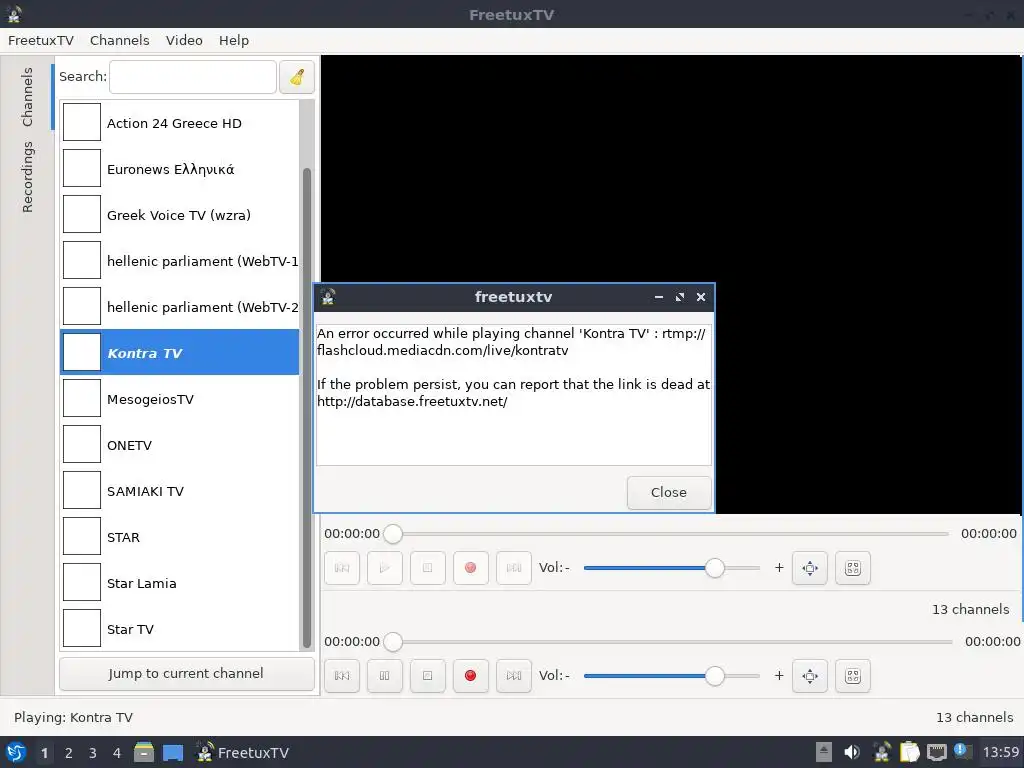Click the freetuxtv dialog title bar icon
1024x768 pixels.
(328, 297)
